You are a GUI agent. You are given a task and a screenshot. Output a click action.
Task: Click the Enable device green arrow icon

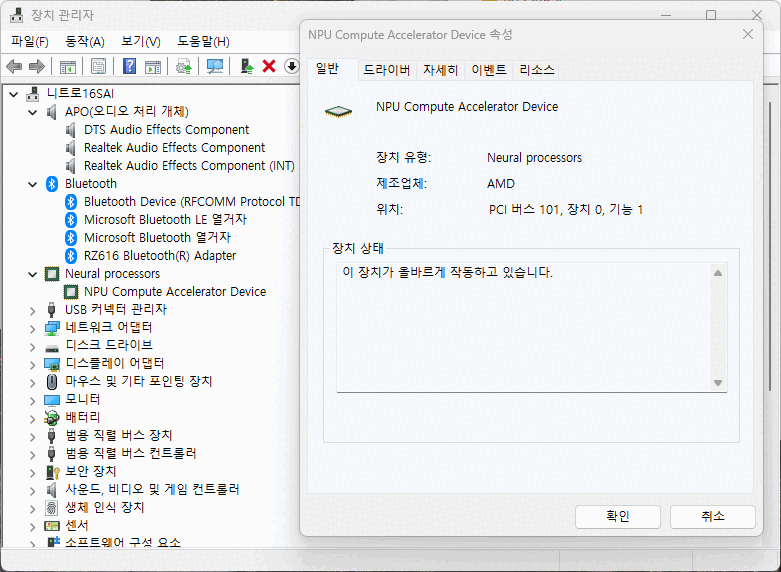247,66
